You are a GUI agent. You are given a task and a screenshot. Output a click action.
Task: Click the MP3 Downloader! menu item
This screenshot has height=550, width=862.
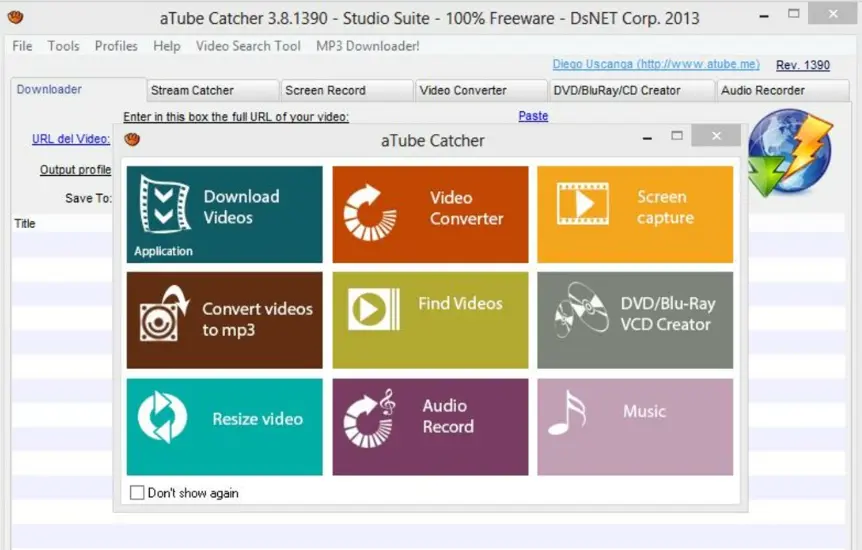coord(368,46)
